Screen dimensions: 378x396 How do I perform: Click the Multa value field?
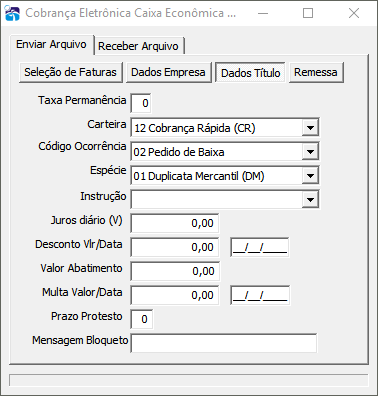pos(175,295)
